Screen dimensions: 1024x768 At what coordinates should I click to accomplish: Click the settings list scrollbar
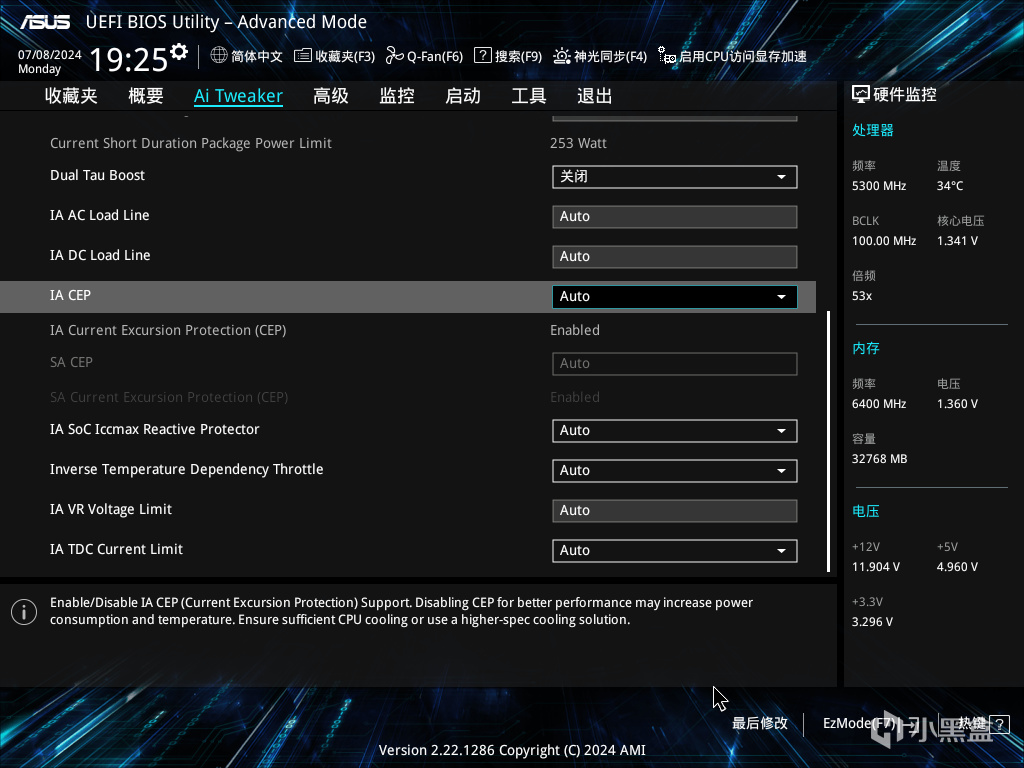829,441
